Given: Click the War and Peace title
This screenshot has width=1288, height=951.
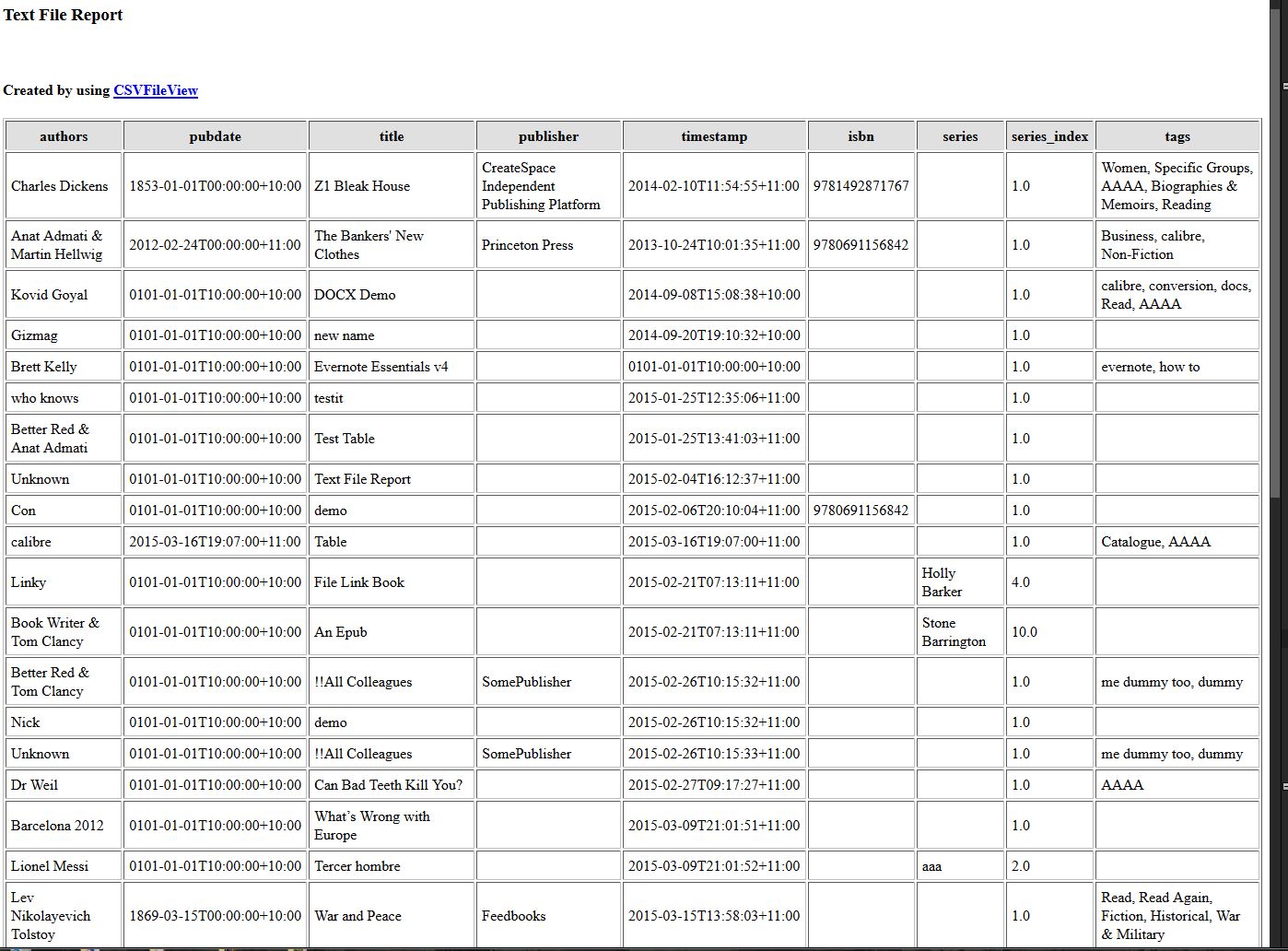Looking at the screenshot, I should point(392,916).
